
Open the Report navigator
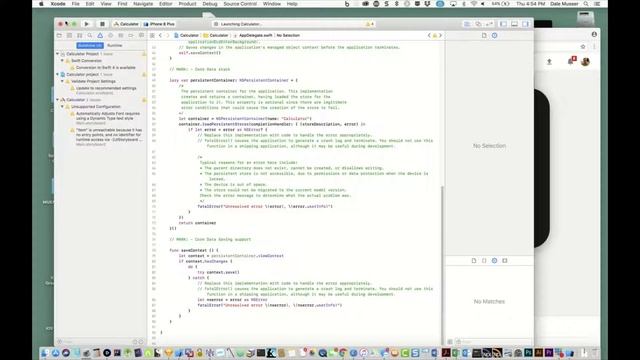[x=141, y=36]
